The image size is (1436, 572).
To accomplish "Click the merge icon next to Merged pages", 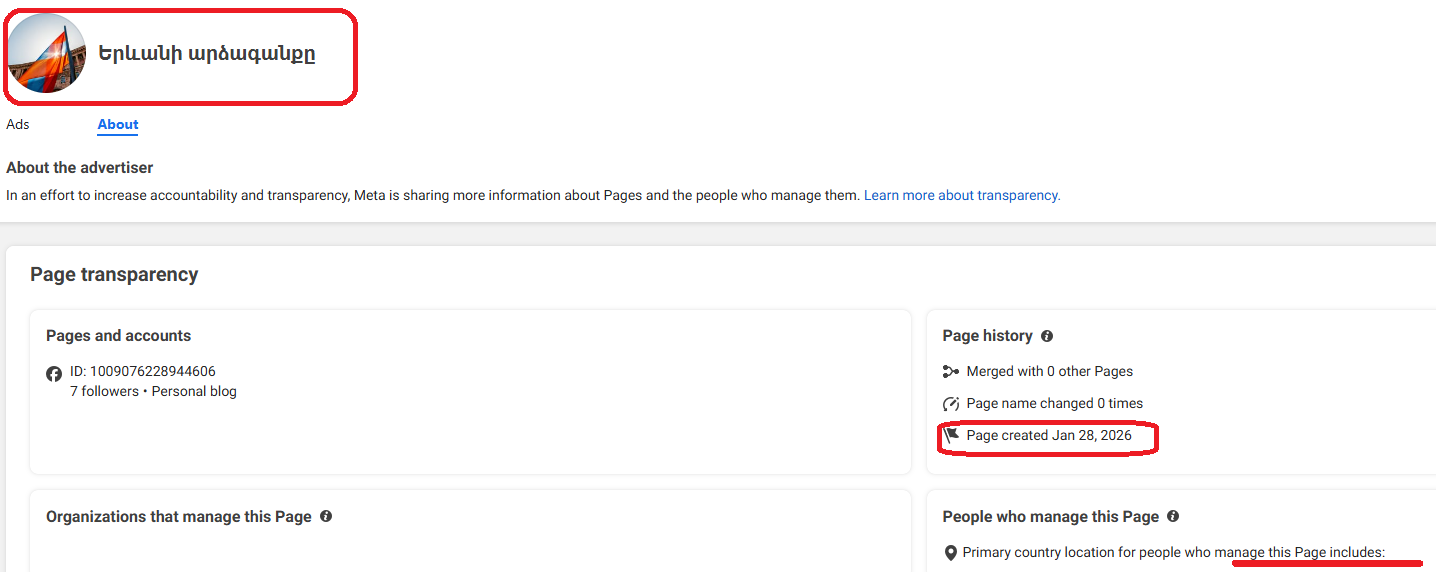I will pos(951,372).
